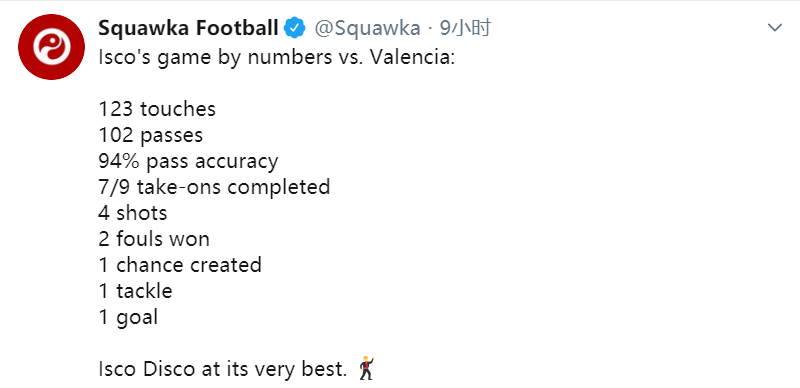Select the "102 passes" line
This screenshot has width=800, height=388.
[x=151, y=135]
